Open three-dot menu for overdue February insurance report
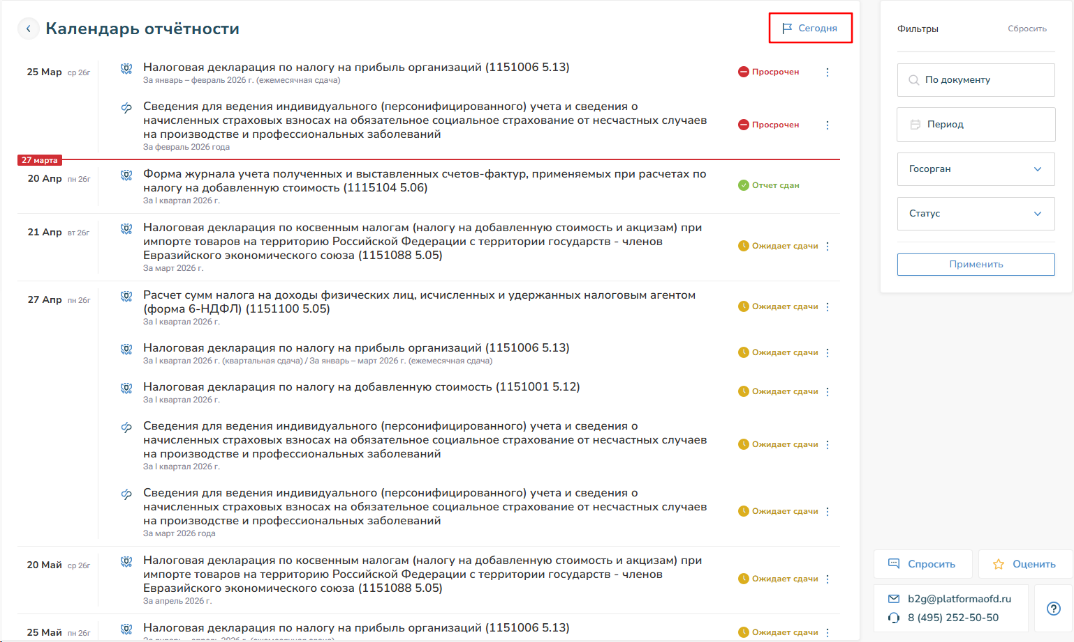This screenshot has width=1074, height=642. (827, 125)
